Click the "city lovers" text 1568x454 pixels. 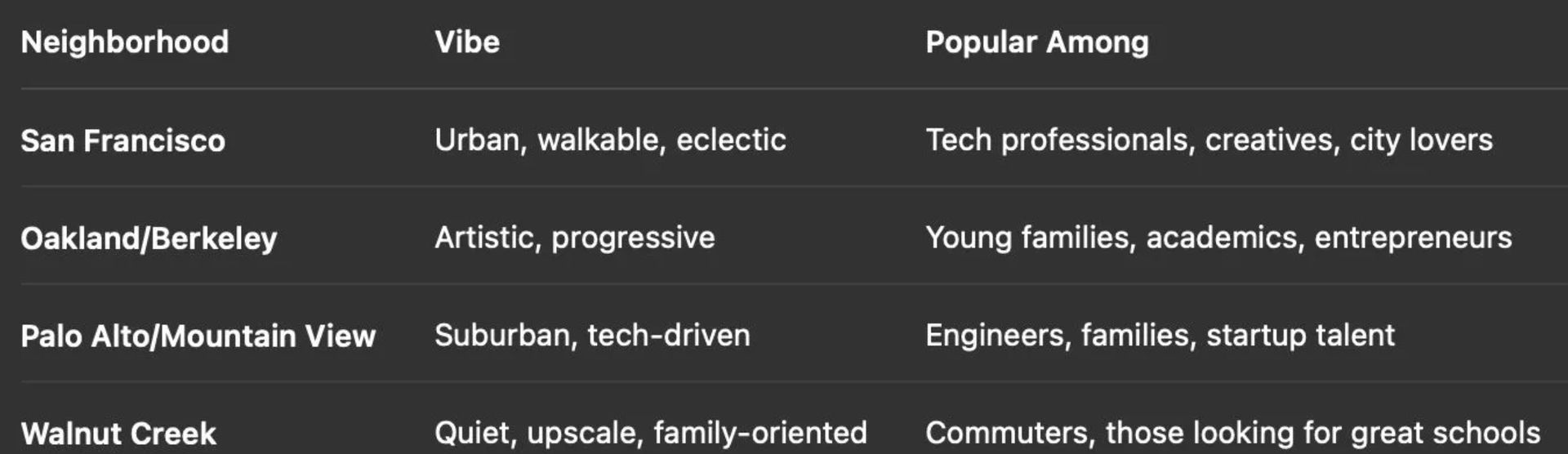click(1420, 140)
